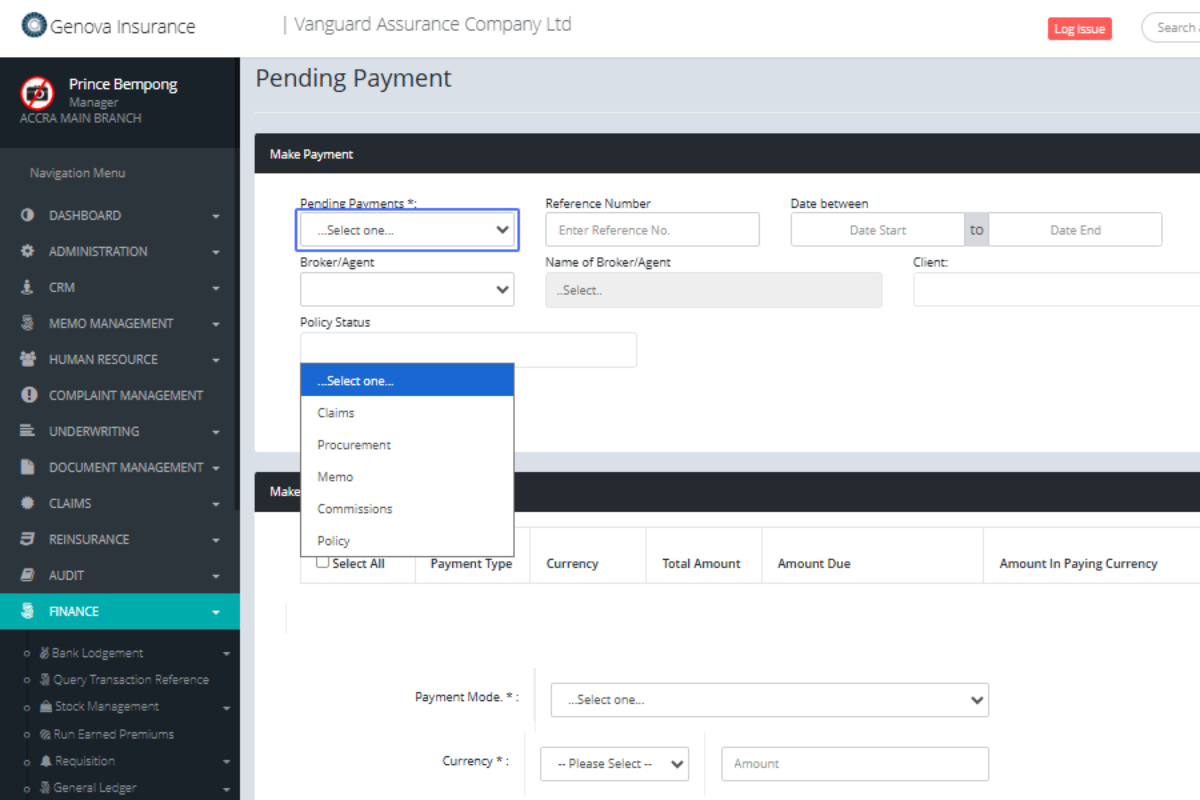The image size is (1200, 800).
Task: Click the Document Management file icon
Action: click(x=28, y=467)
